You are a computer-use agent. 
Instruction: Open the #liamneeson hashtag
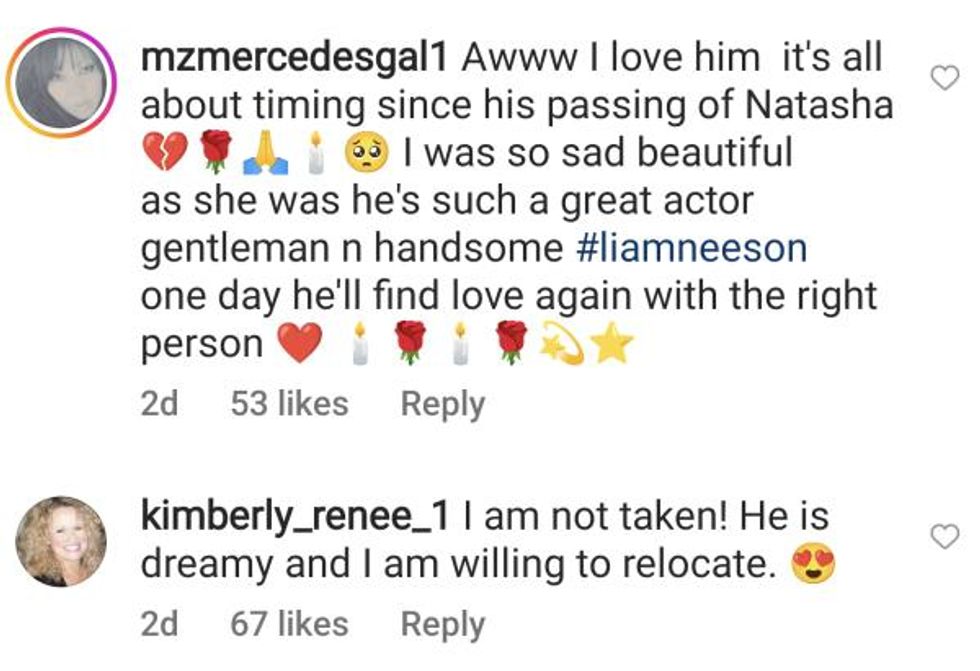click(692, 247)
